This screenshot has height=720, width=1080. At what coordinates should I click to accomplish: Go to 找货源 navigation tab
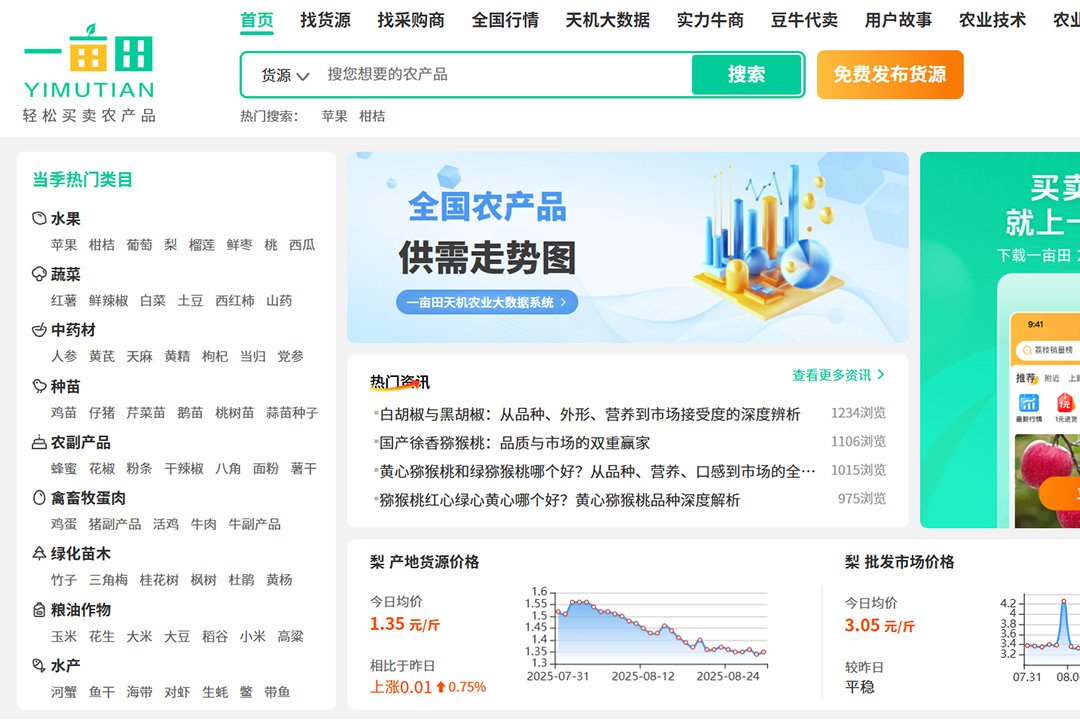point(325,20)
